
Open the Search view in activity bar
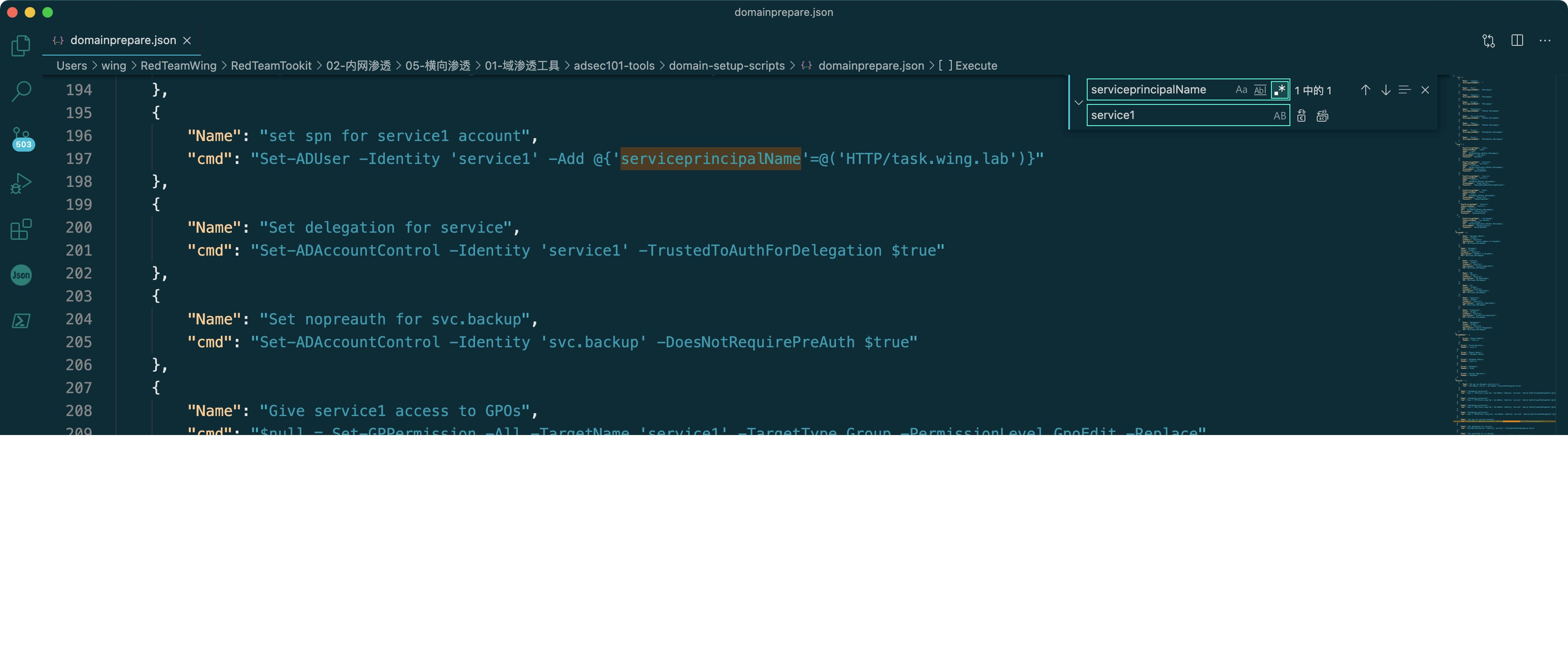pos(21,91)
